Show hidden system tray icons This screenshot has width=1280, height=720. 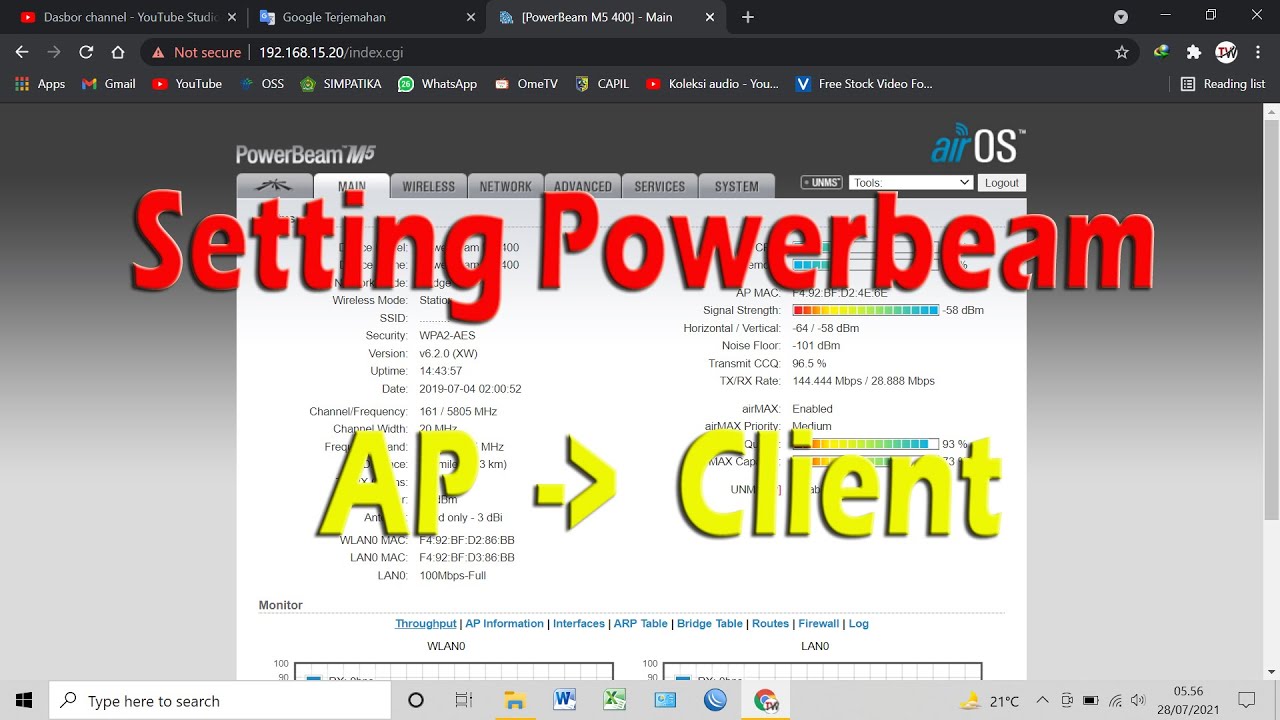1043,700
